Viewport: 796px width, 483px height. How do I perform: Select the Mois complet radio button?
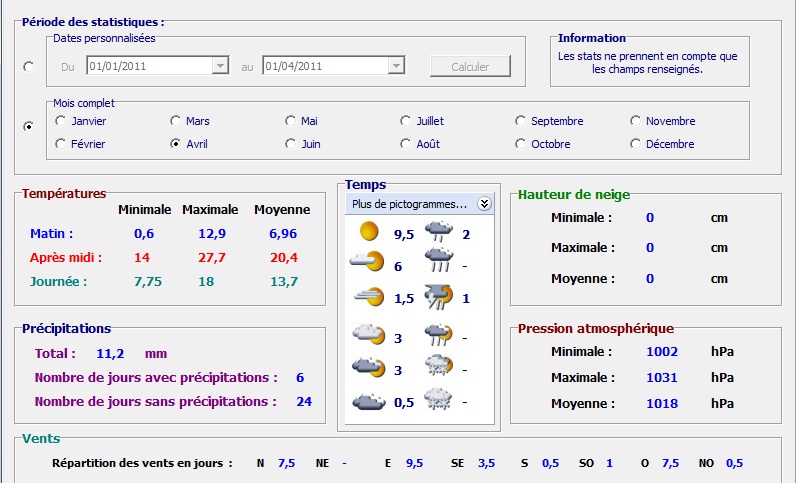[x=29, y=126]
